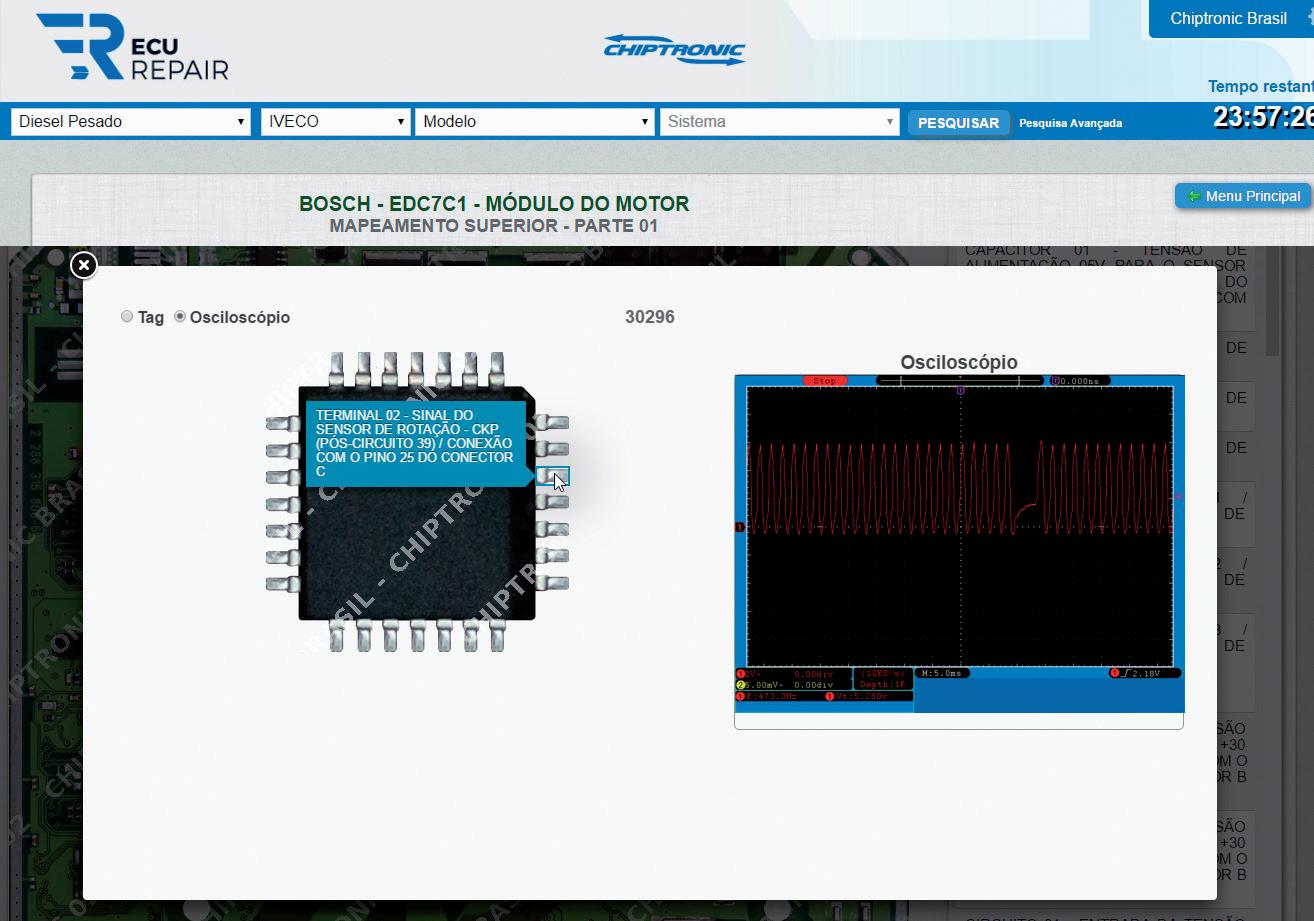Image resolution: width=1314 pixels, height=921 pixels.
Task: Click the PESQUISAR button
Action: point(958,123)
